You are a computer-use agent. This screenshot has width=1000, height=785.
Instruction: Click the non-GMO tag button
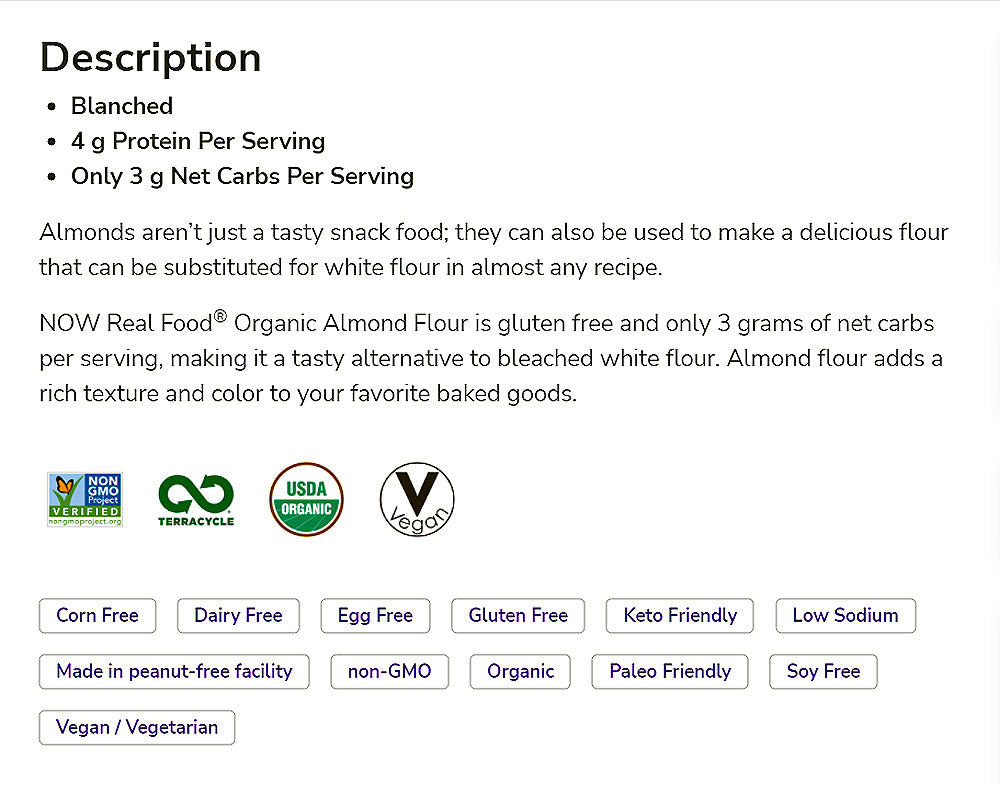click(x=389, y=671)
